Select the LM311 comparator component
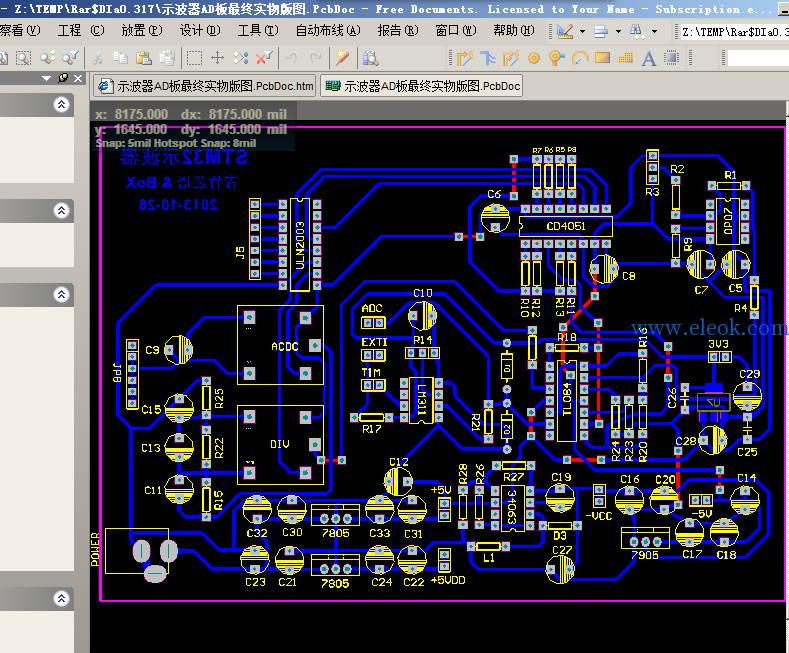 tap(422, 400)
